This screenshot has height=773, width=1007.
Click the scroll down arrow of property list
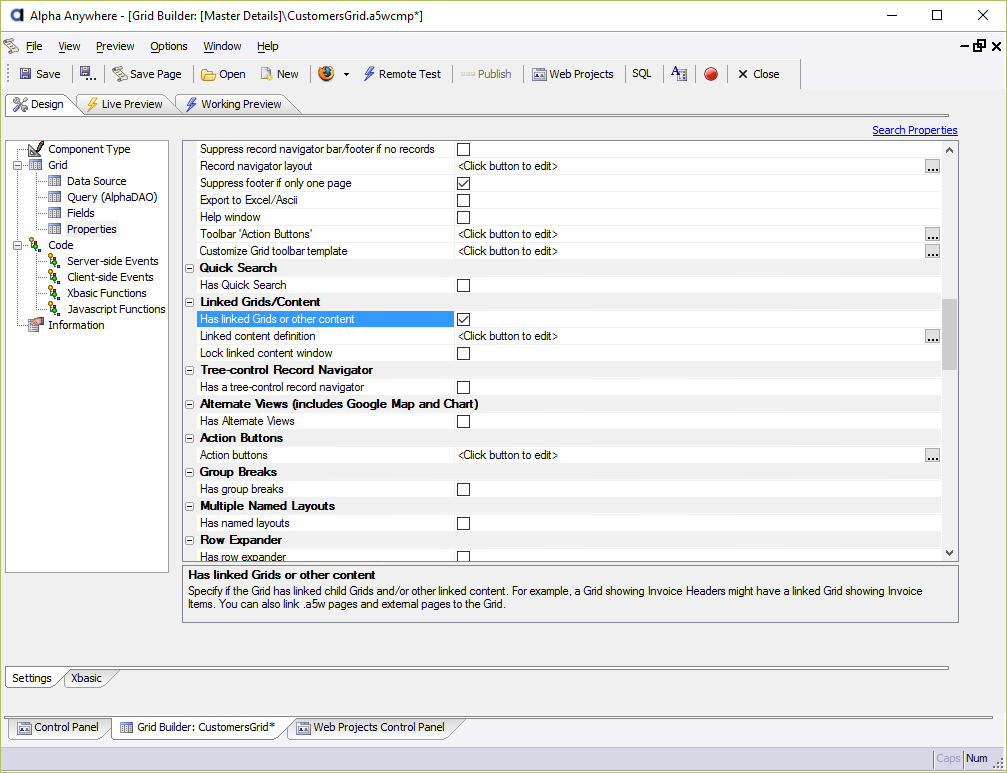click(x=950, y=552)
